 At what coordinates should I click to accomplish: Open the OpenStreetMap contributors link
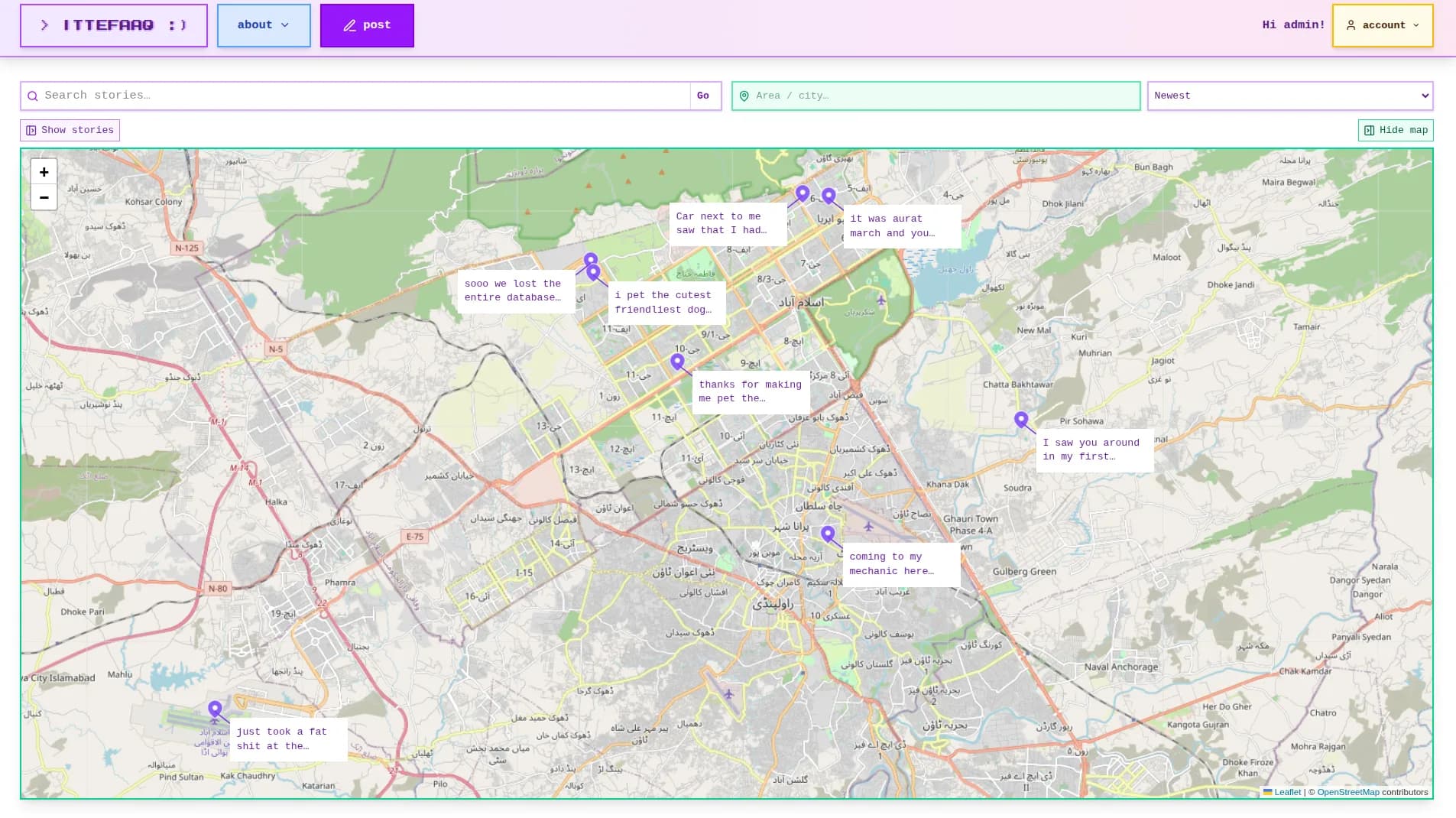[1348, 792]
